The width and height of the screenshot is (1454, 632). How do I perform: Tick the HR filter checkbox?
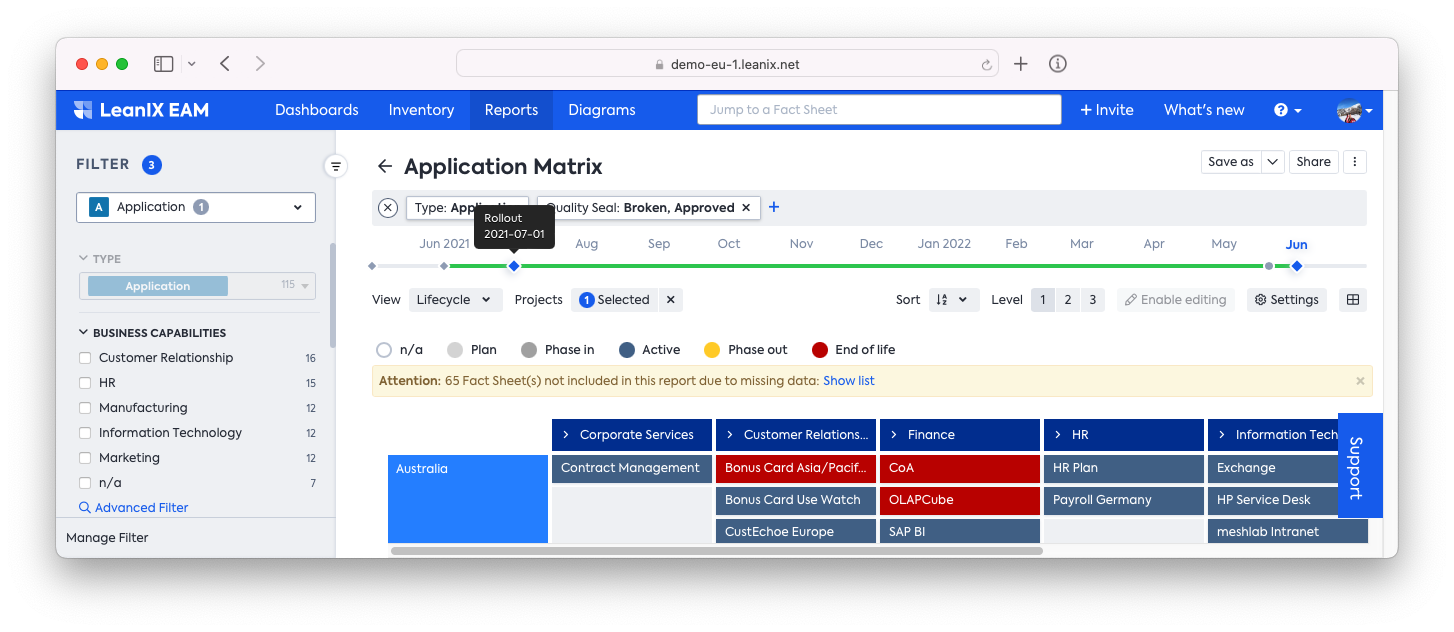(x=85, y=383)
